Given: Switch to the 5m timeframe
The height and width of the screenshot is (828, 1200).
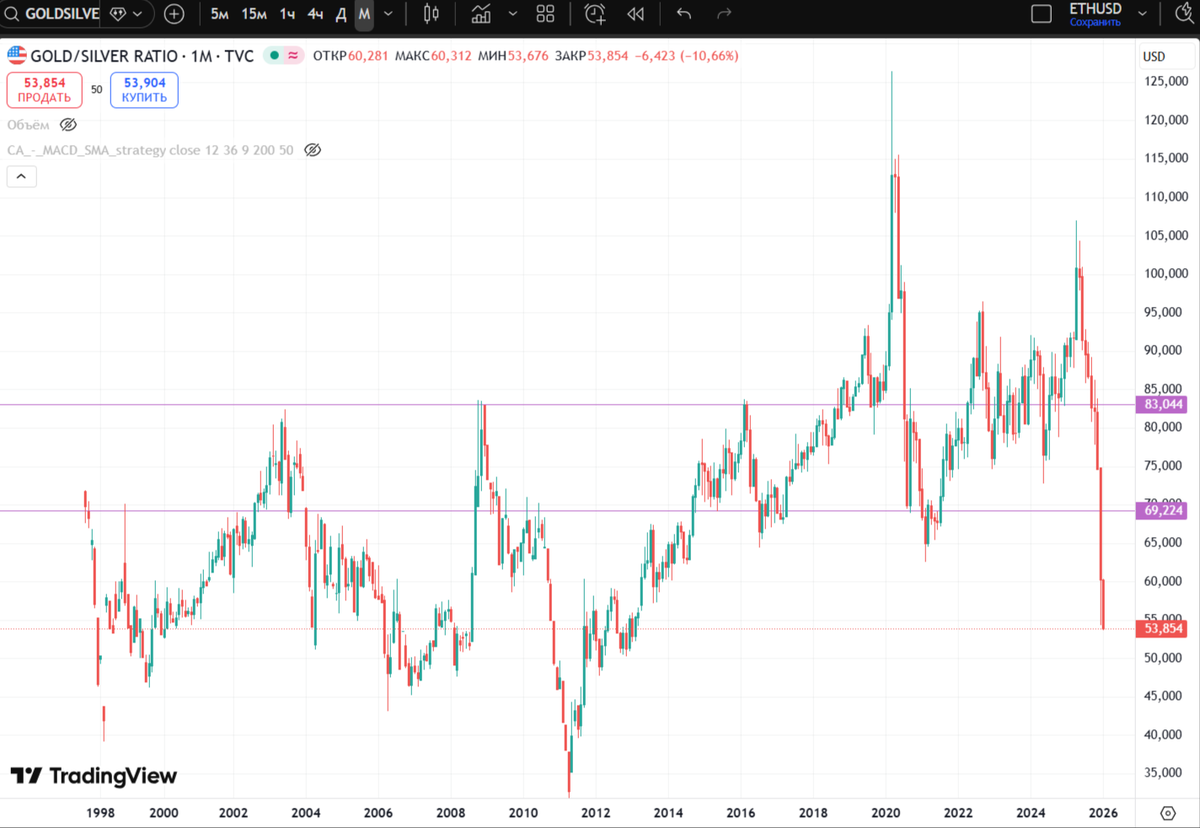Looking at the screenshot, I should coord(219,14).
